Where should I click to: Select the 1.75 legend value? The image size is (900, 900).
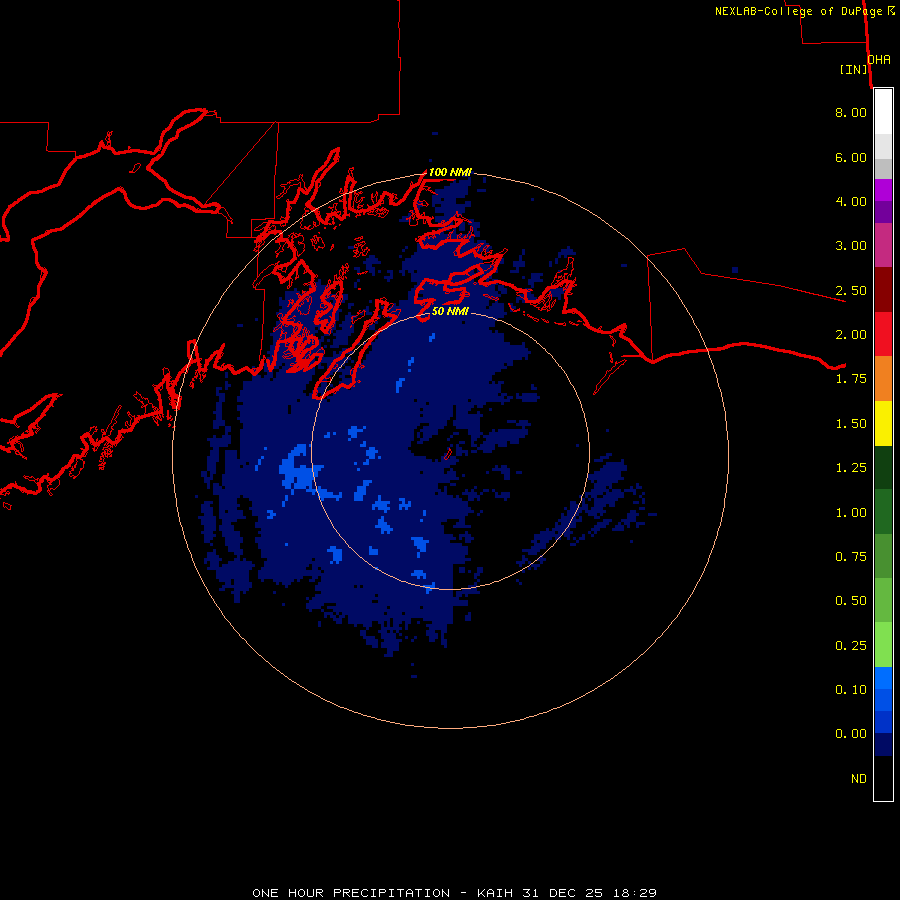[x=851, y=379]
